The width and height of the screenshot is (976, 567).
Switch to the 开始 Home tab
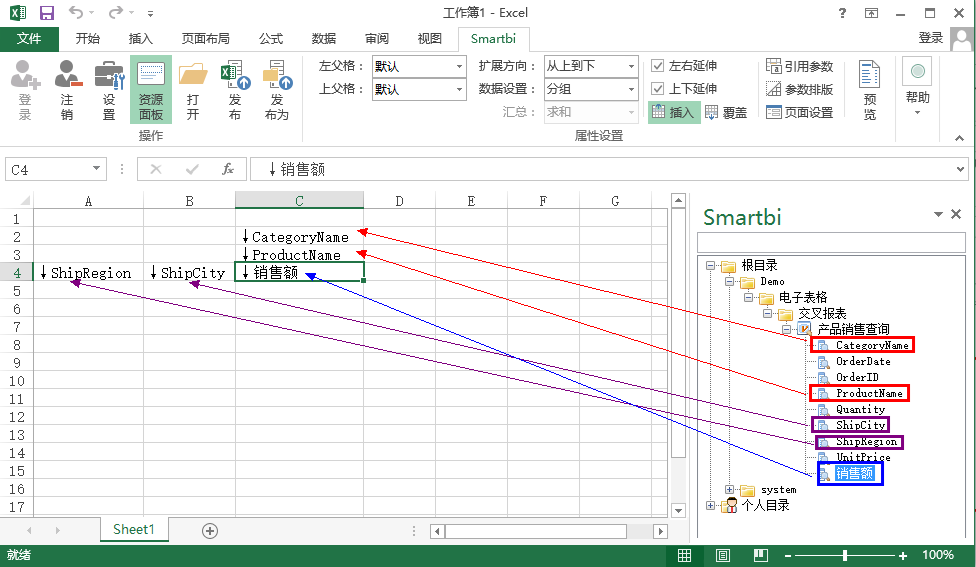point(88,39)
